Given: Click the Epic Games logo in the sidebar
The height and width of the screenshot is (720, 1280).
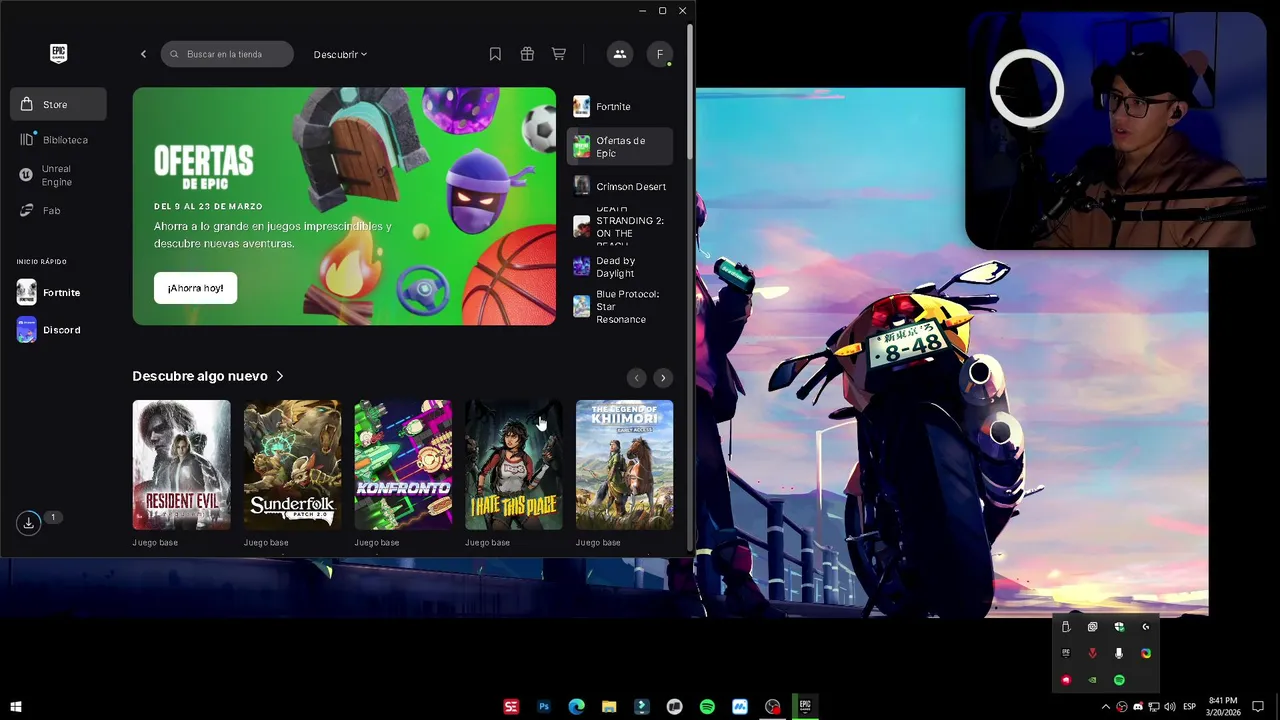Looking at the screenshot, I should click(58, 53).
